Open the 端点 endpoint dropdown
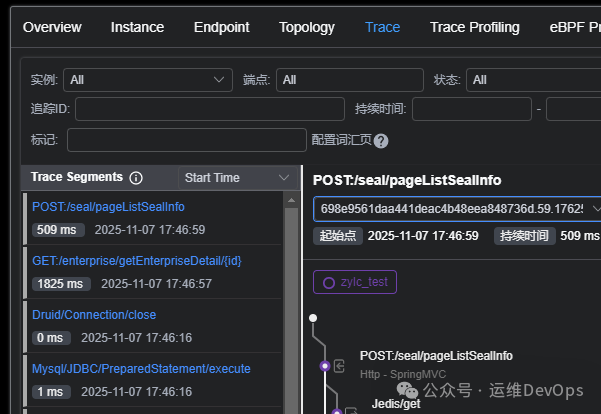Image resolution: width=601 pixels, height=414 pixels. point(350,80)
